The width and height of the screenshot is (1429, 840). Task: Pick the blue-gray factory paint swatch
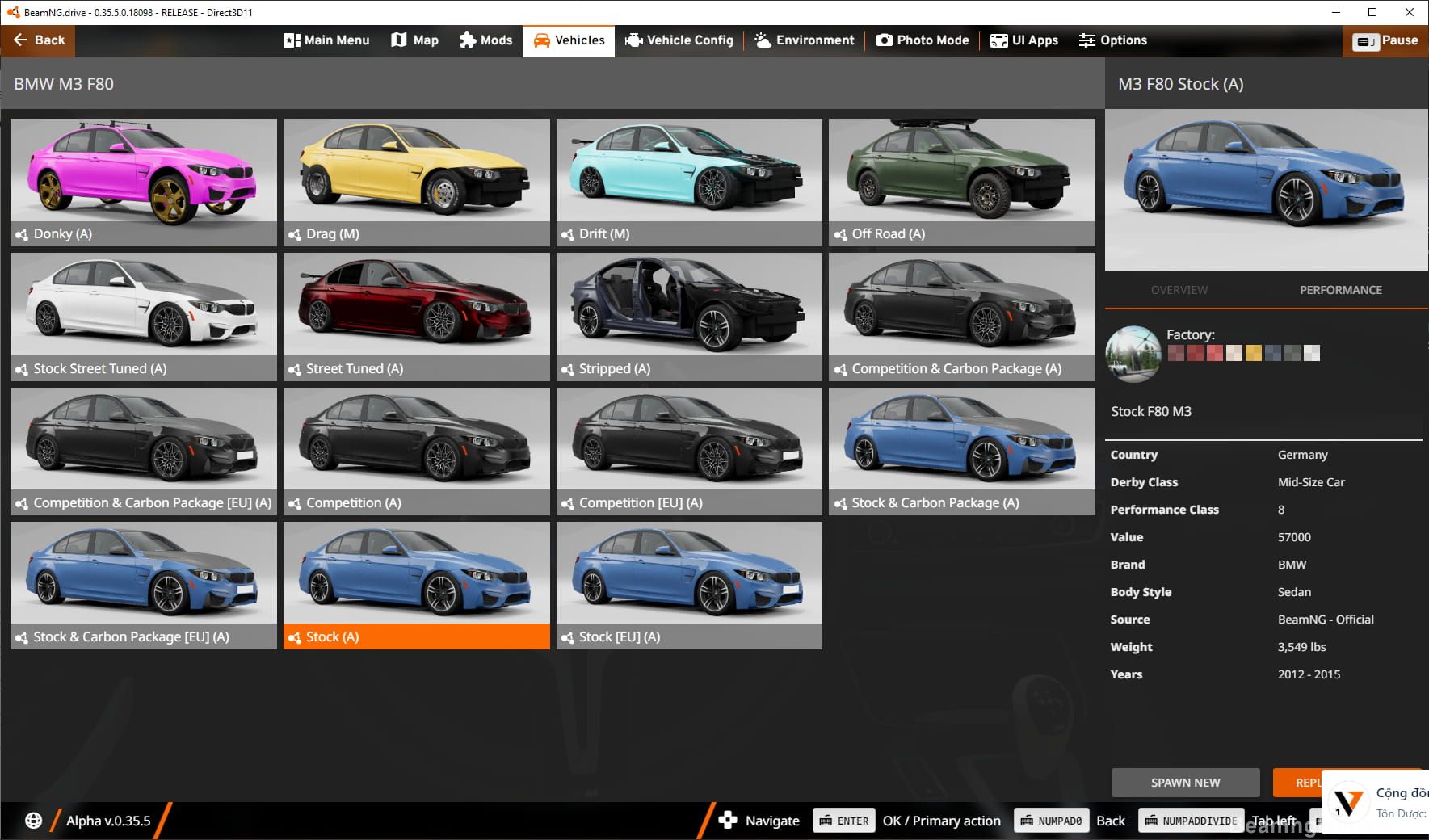point(1273,353)
